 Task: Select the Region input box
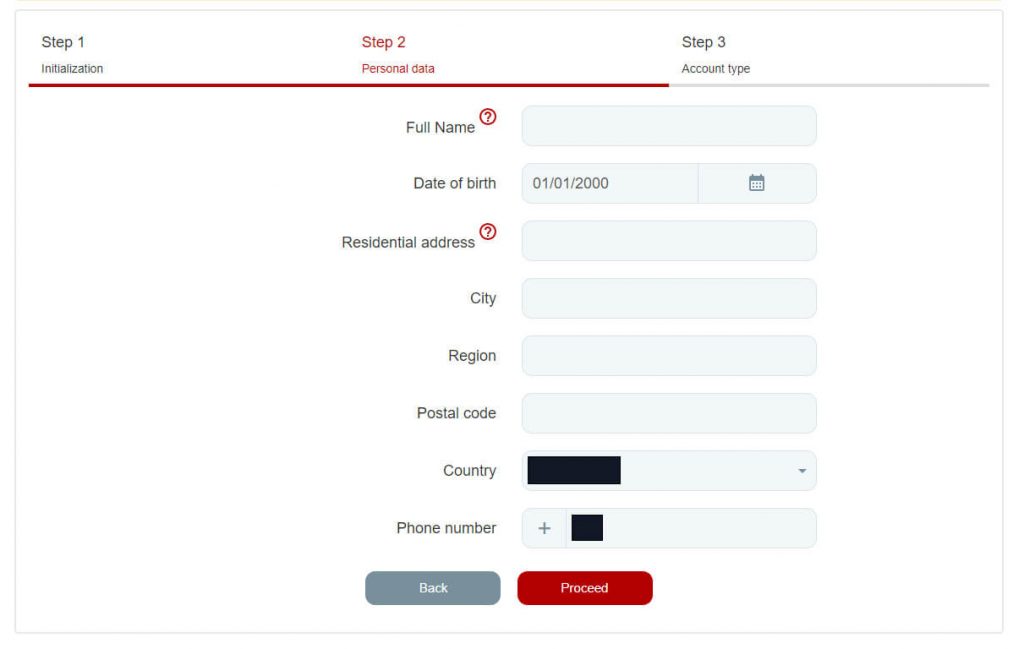click(668, 356)
